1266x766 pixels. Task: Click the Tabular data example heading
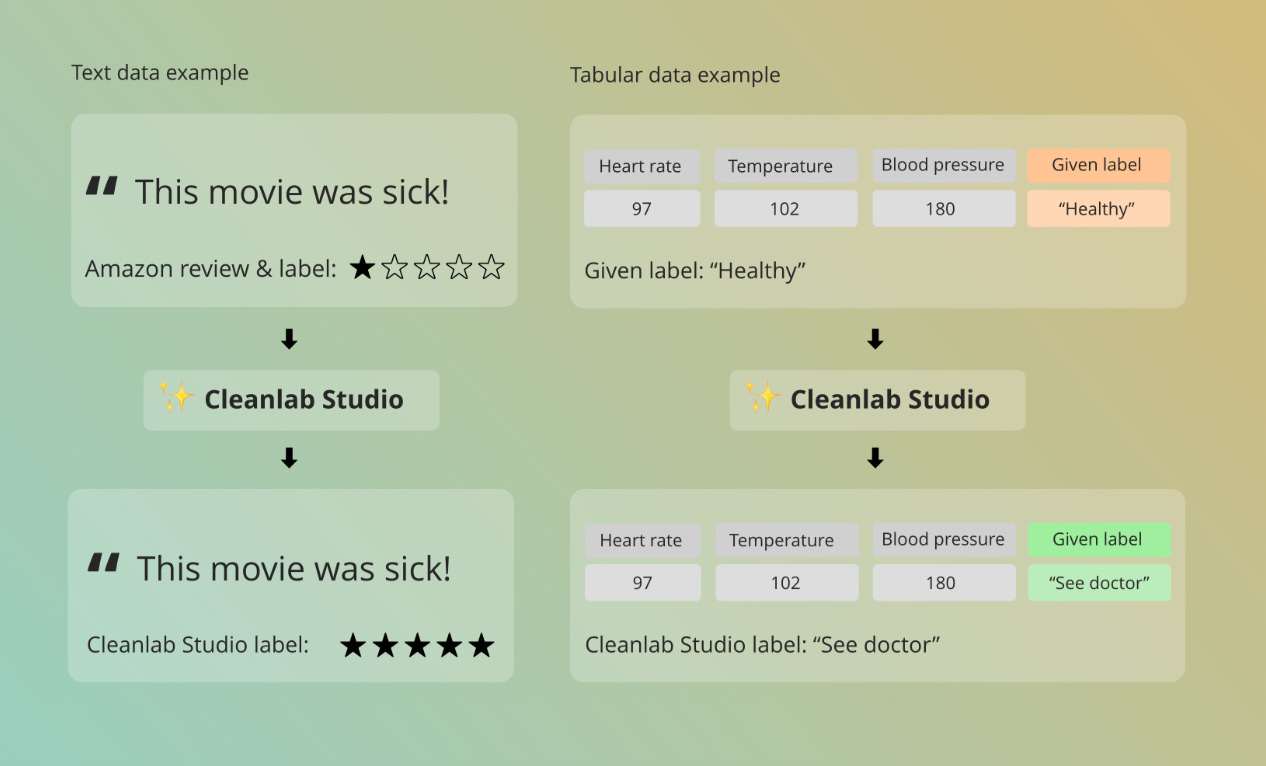675,75
